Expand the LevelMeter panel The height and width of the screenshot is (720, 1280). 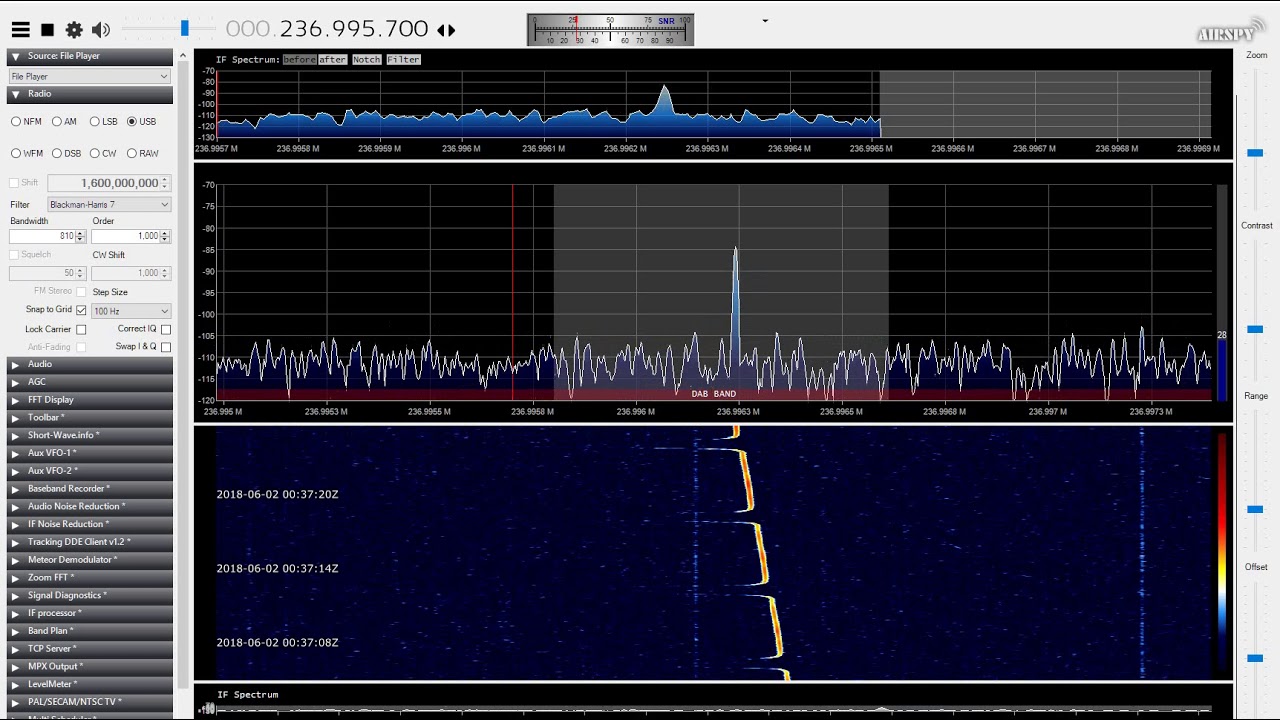tap(90, 685)
